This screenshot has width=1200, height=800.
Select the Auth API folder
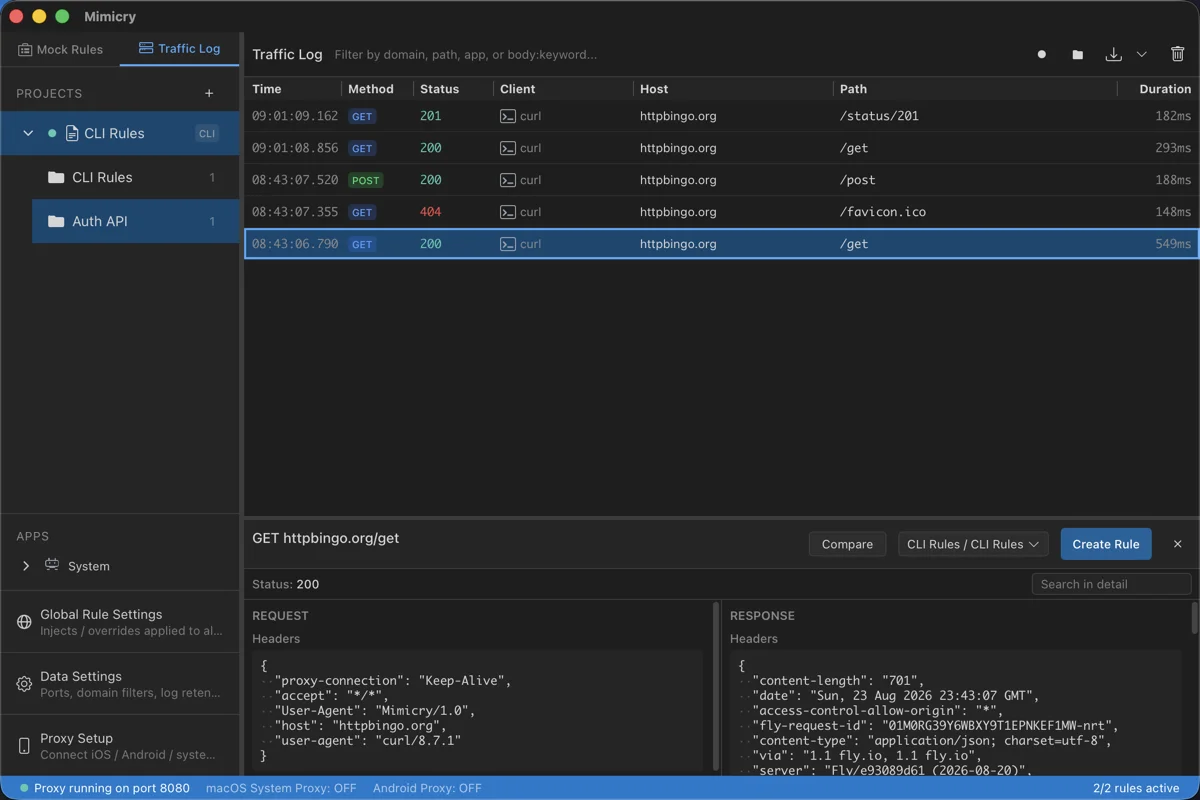(x=136, y=221)
